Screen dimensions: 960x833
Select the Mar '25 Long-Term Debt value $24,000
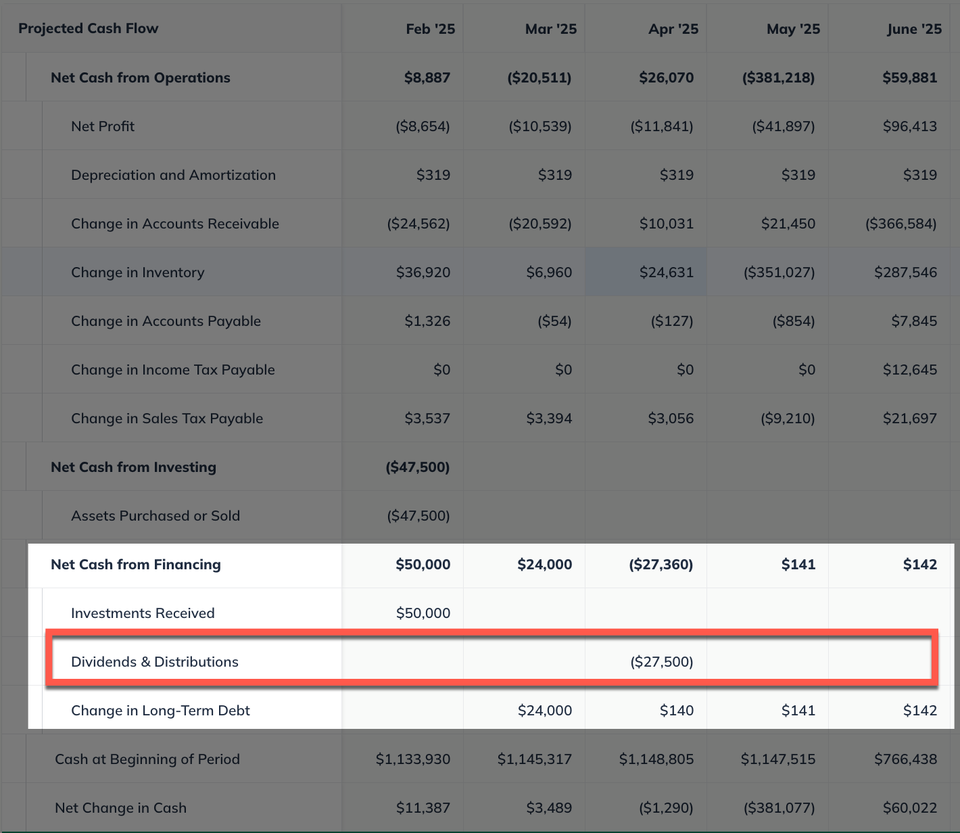point(545,711)
